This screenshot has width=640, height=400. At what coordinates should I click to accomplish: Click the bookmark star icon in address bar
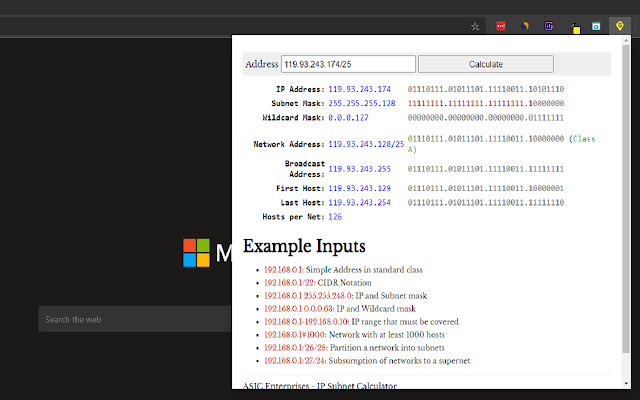click(x=475, y=27)
